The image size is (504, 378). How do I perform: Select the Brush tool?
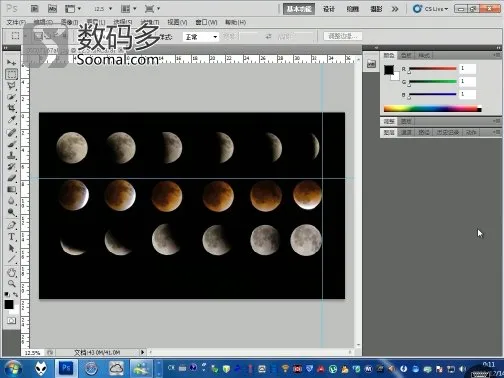click(x=11, y=144)
